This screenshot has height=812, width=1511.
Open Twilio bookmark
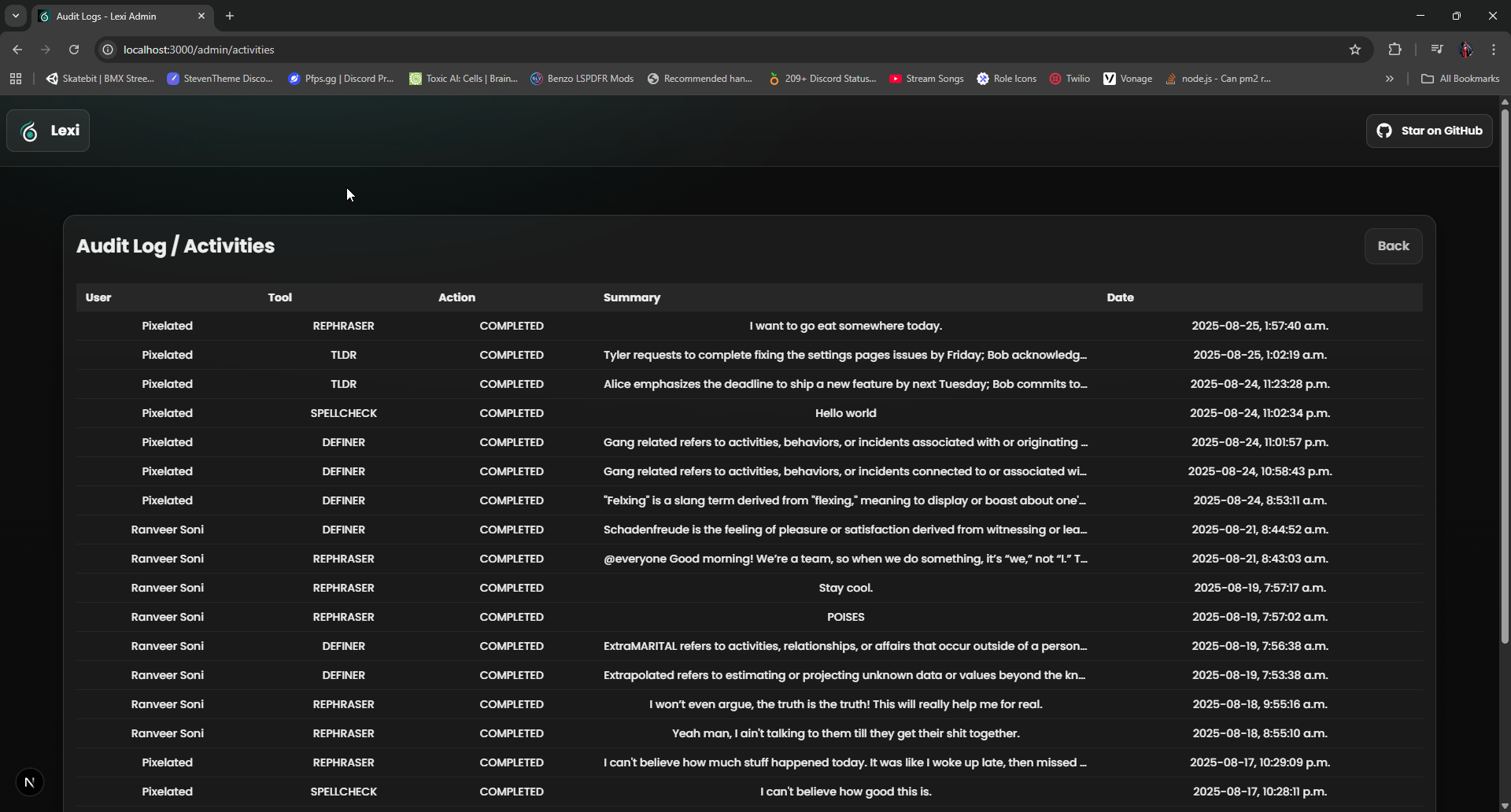point(1070,79)
